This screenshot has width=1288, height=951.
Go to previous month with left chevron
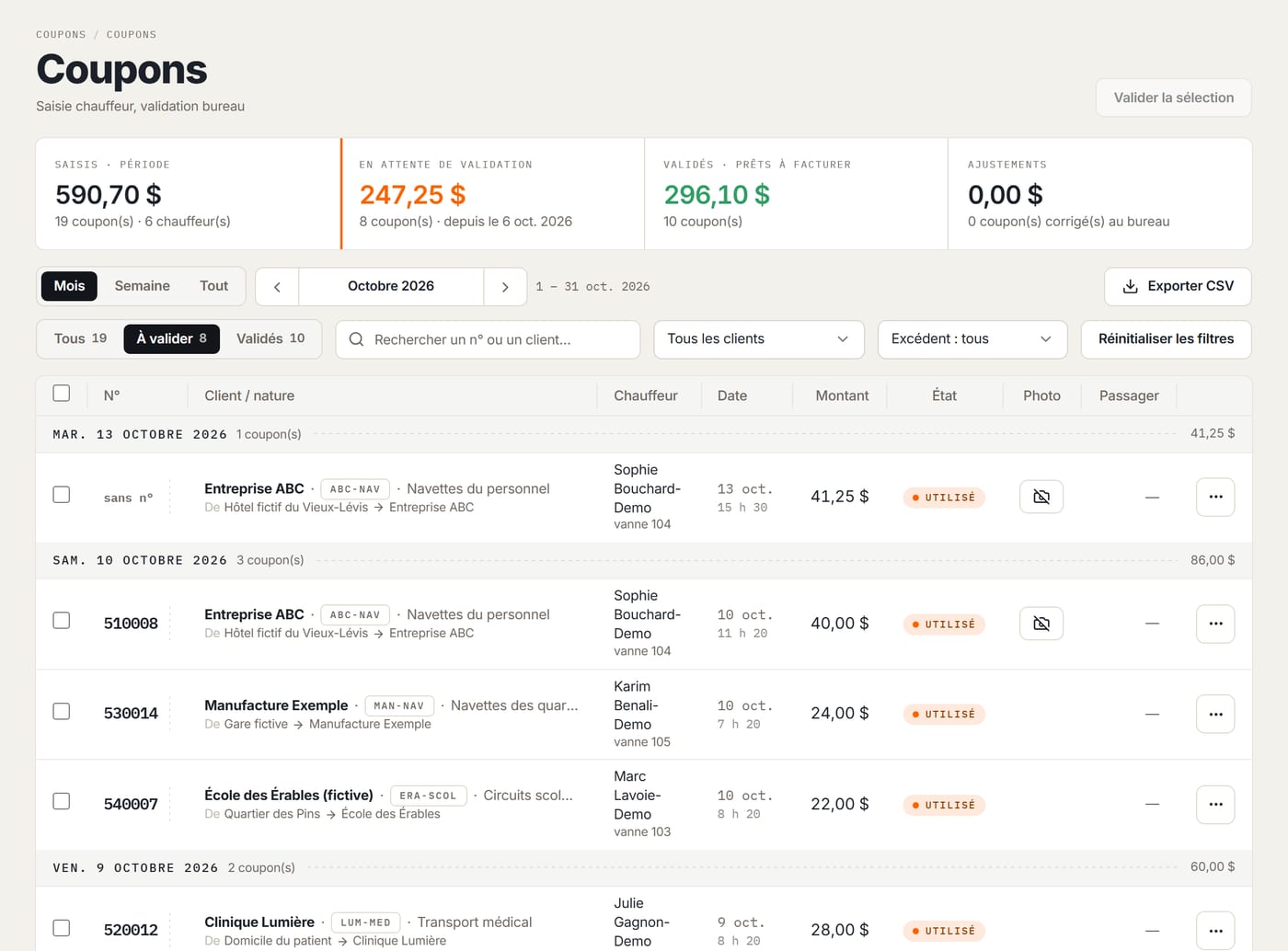coord(277,287)
